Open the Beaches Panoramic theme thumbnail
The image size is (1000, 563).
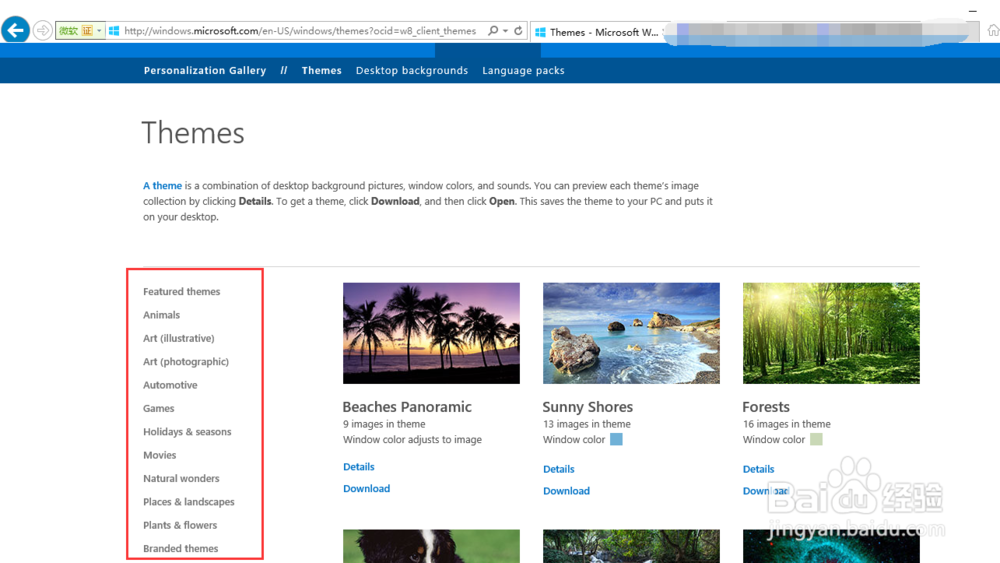pyautogui.click(x=431, y=333)
